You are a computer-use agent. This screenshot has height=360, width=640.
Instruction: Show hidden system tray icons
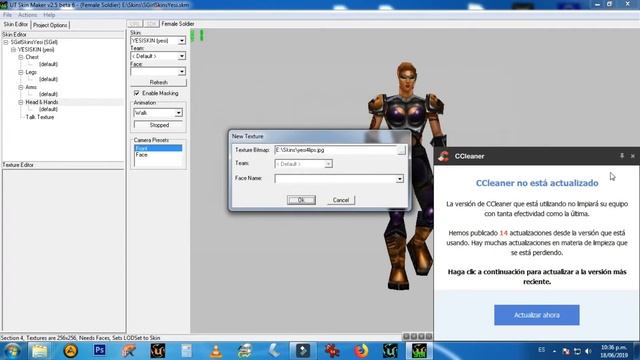(554, 351)
